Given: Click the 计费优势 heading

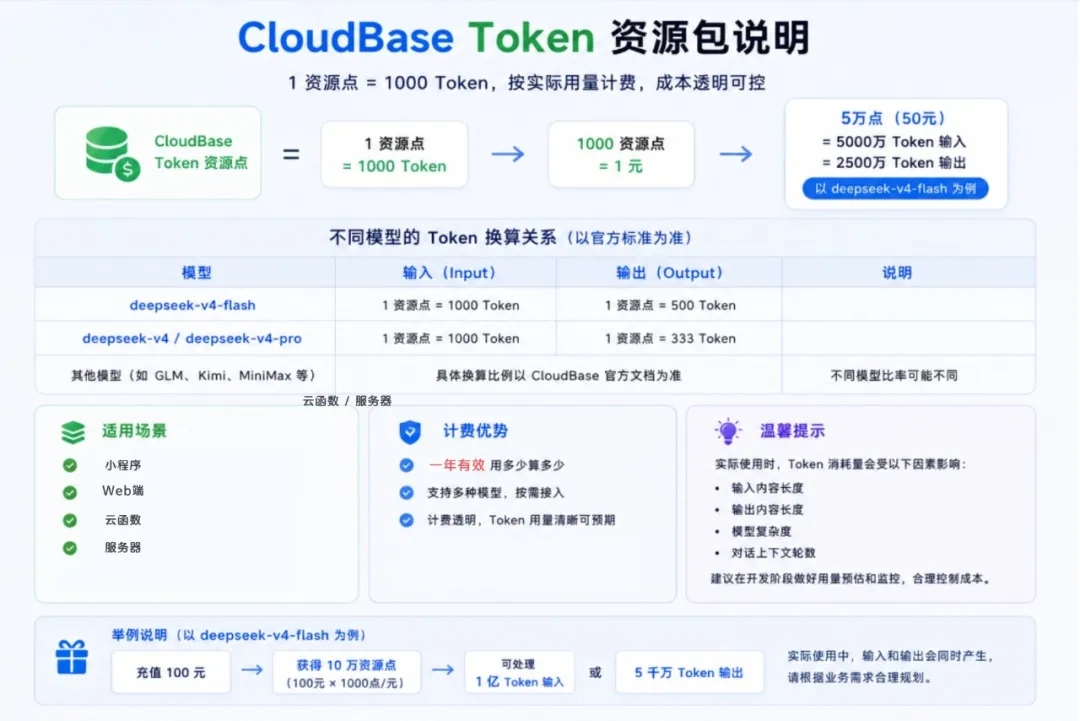Looking at the screenshot, I should point(475,431).
